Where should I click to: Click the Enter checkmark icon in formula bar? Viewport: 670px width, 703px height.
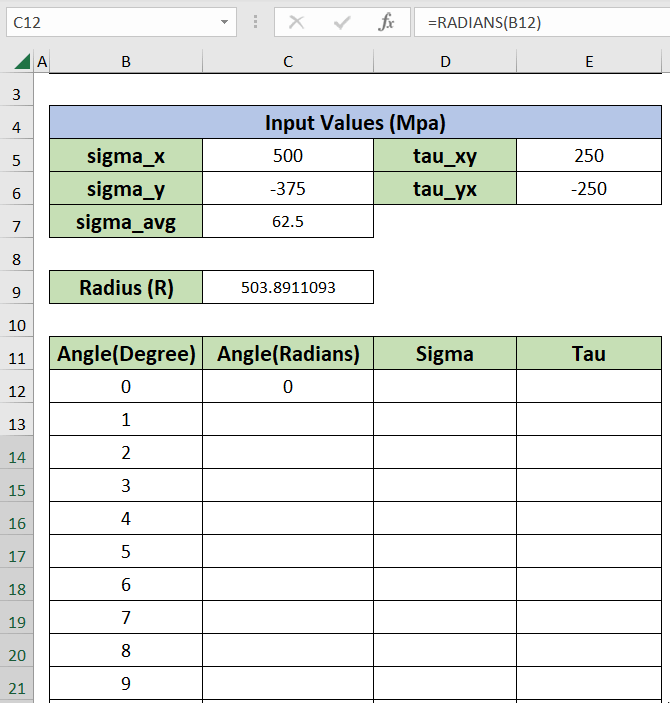click(x=342, y=22)
